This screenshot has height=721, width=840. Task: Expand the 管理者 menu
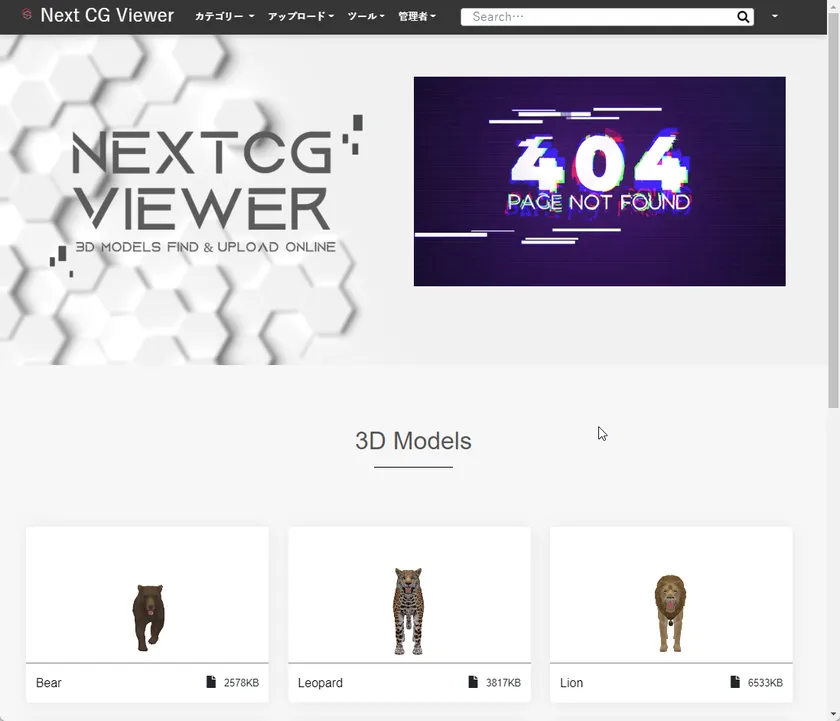tap(417, 17)
